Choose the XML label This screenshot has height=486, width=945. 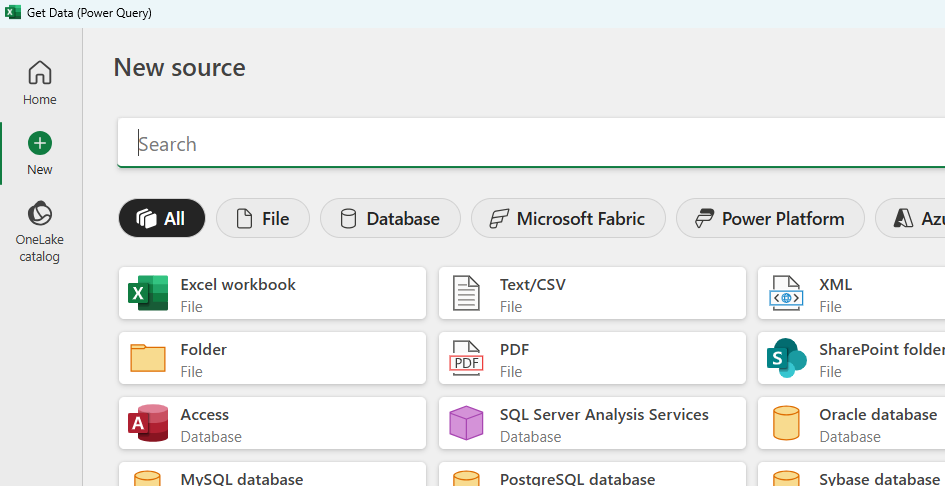coord(836,284)
